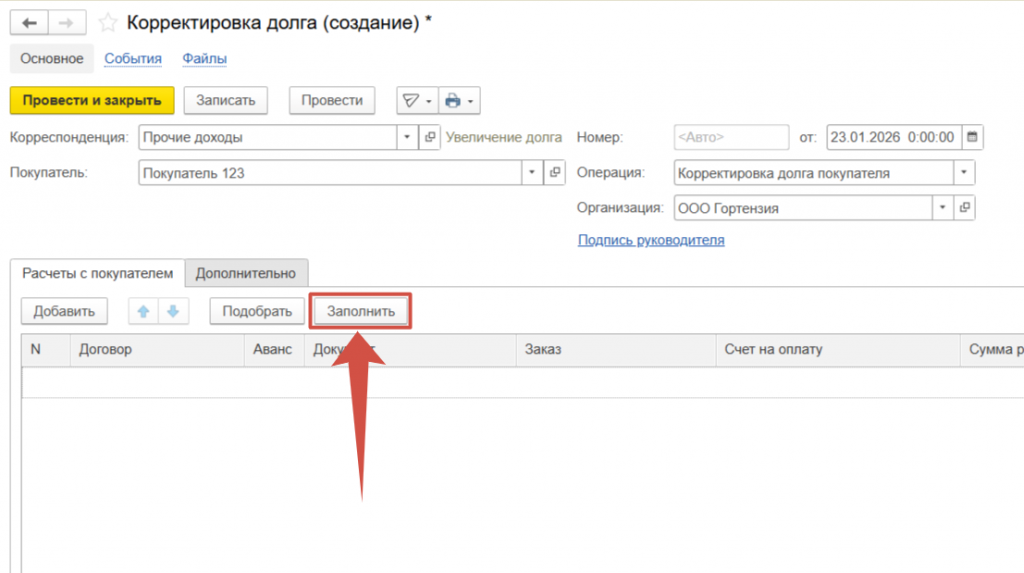Add document to favorites with star icon
Image resolution: width=1024 pixels, height=573 pixels.
point(108,23)
